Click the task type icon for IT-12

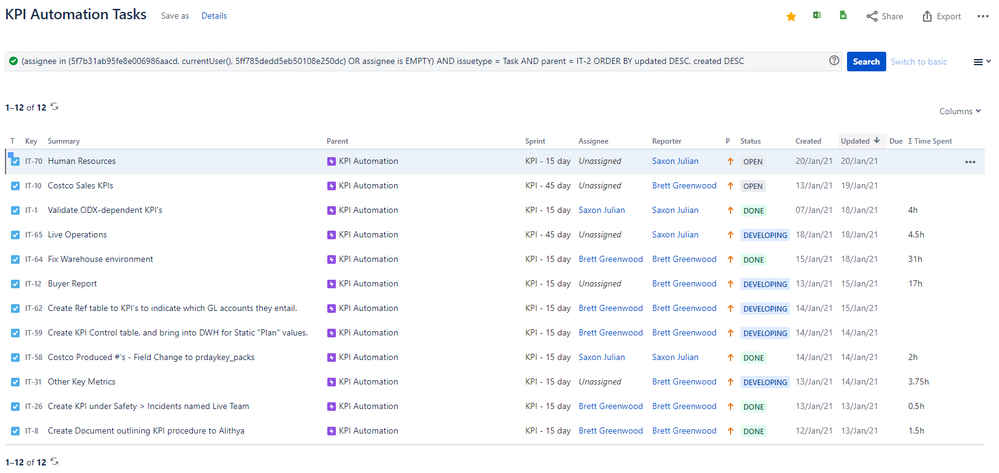[15, 284]
